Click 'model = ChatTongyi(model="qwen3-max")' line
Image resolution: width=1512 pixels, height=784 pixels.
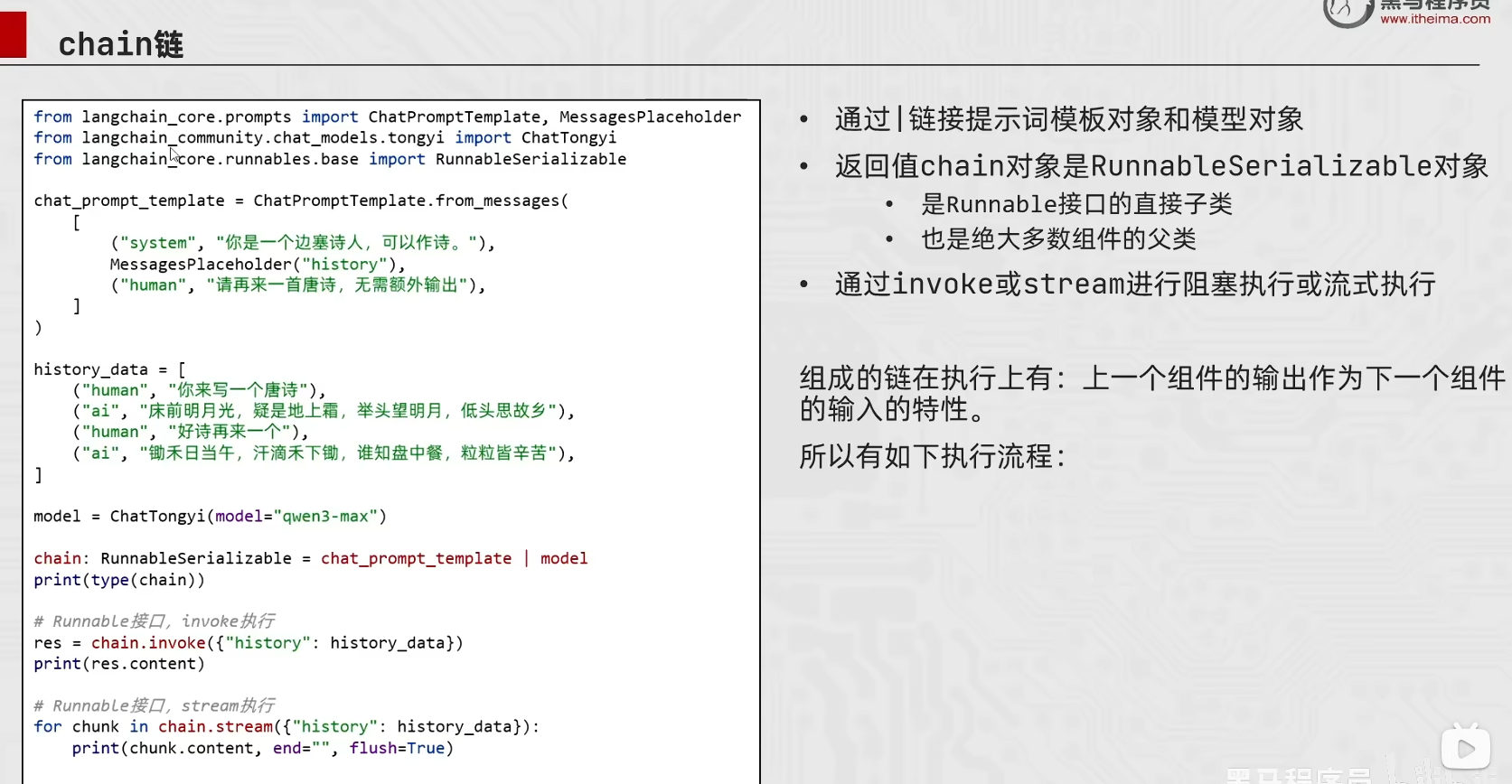point(210,517)
